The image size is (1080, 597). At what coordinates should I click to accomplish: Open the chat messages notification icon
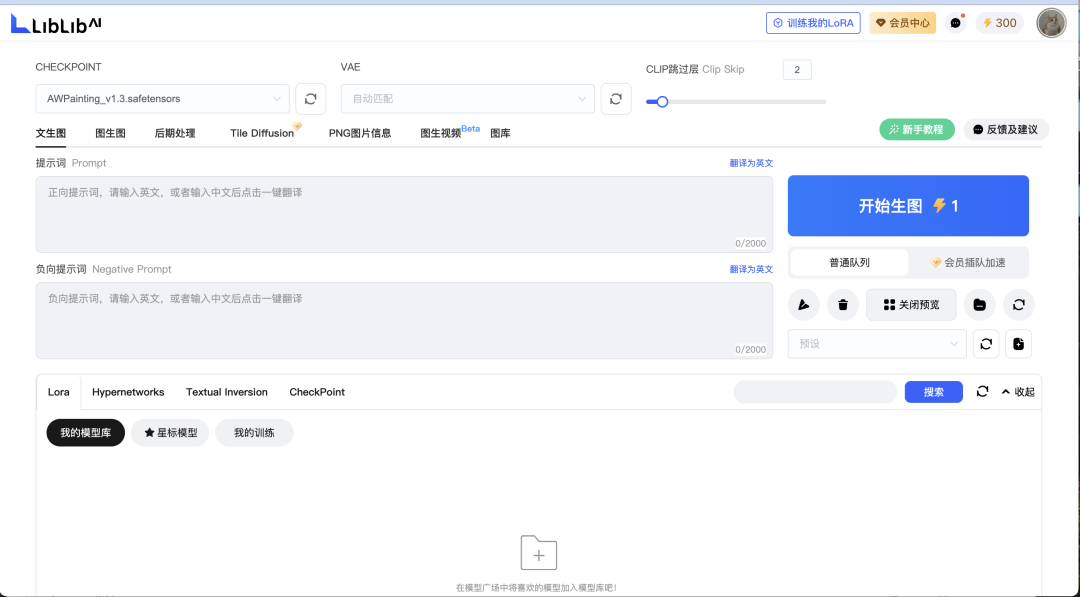(x=956, y=23)
